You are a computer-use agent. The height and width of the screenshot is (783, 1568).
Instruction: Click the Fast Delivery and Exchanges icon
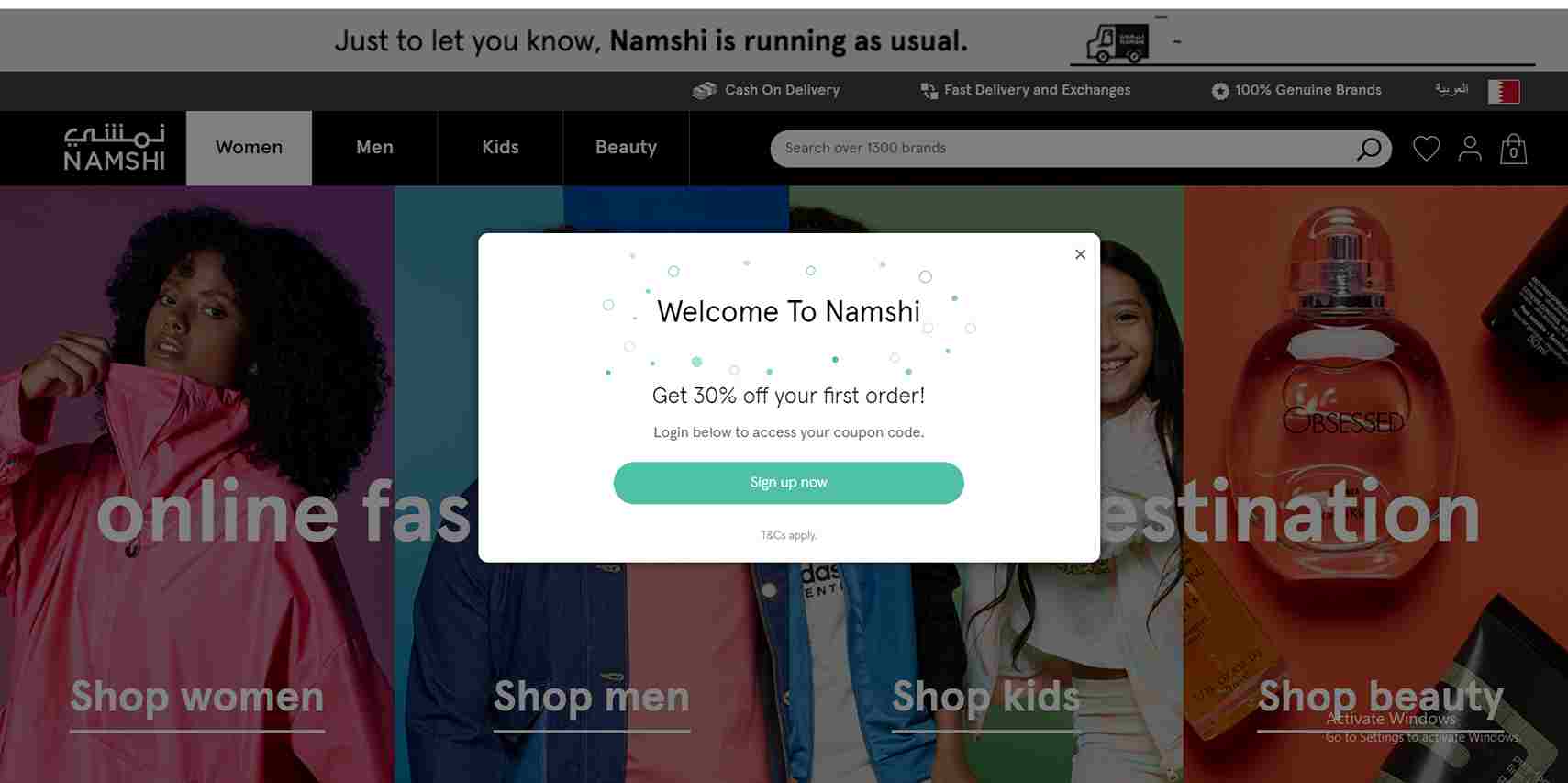(x=929, y=91)
